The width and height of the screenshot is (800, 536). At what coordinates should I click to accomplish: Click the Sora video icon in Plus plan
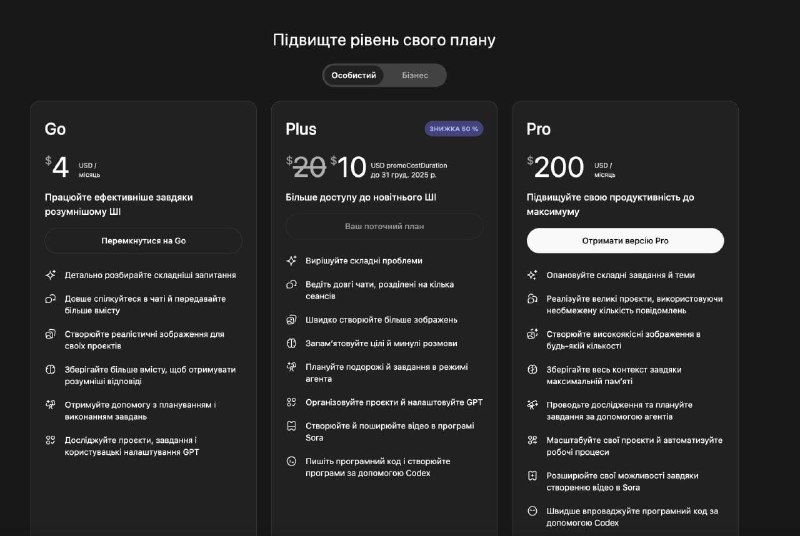(x=291, y=426)
